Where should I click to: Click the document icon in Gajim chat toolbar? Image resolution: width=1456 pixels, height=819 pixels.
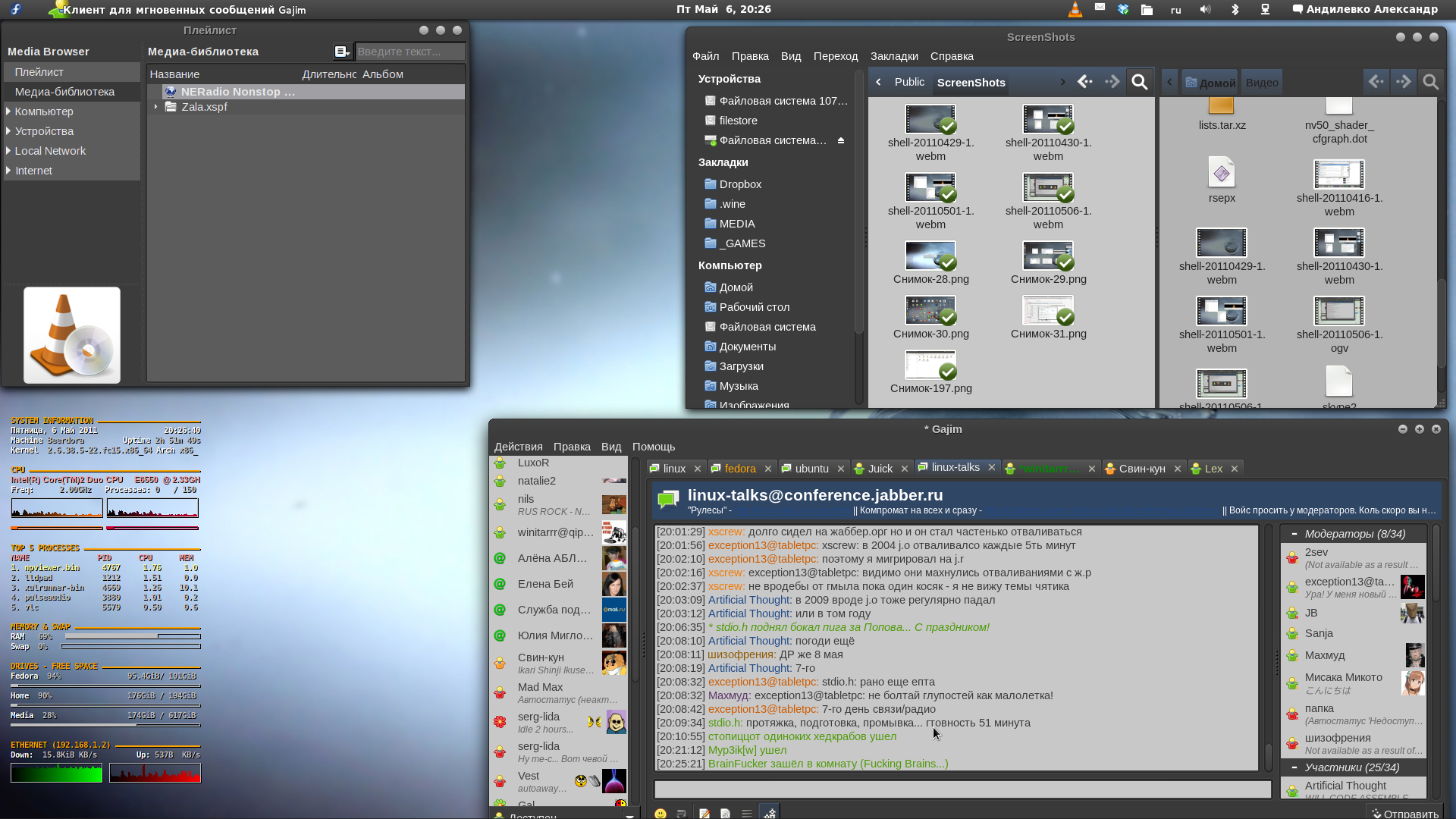pos(726,813)
